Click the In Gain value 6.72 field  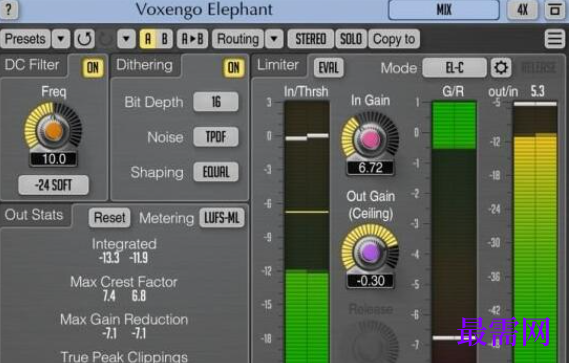click(370, 168)
